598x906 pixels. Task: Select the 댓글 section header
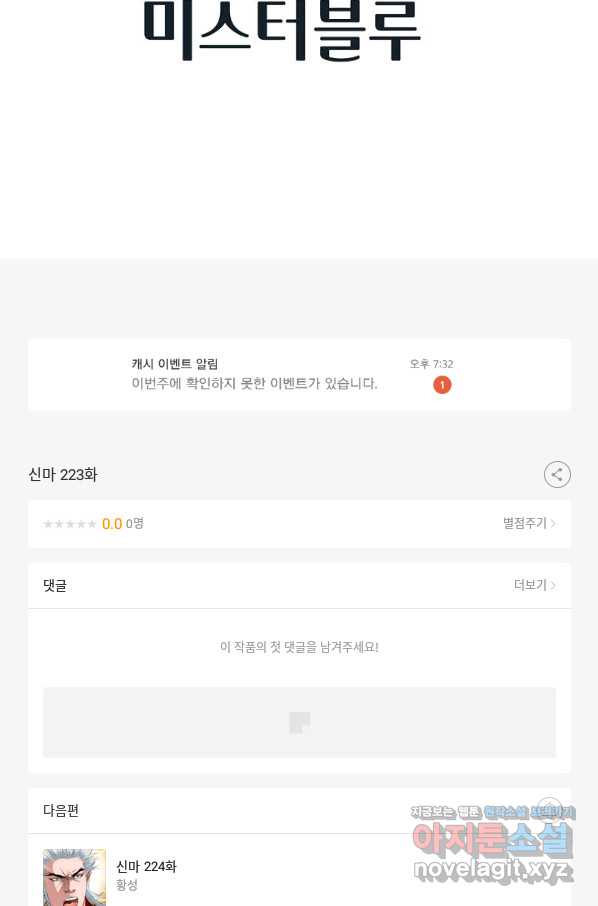[x=55, y=585]
